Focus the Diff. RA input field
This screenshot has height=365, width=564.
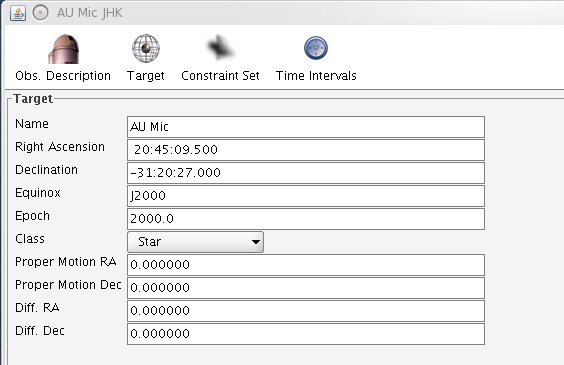coord(306,311)
